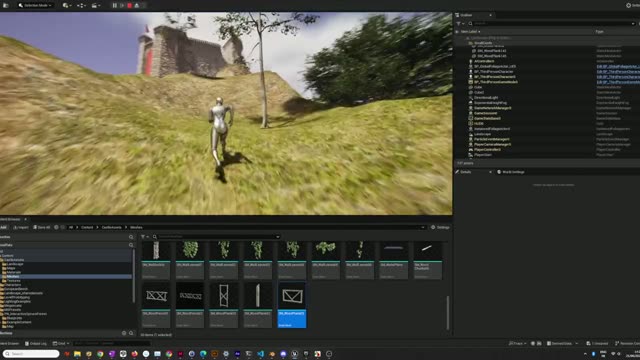Switch to the World Settings tab

click(x=511, y=172)
